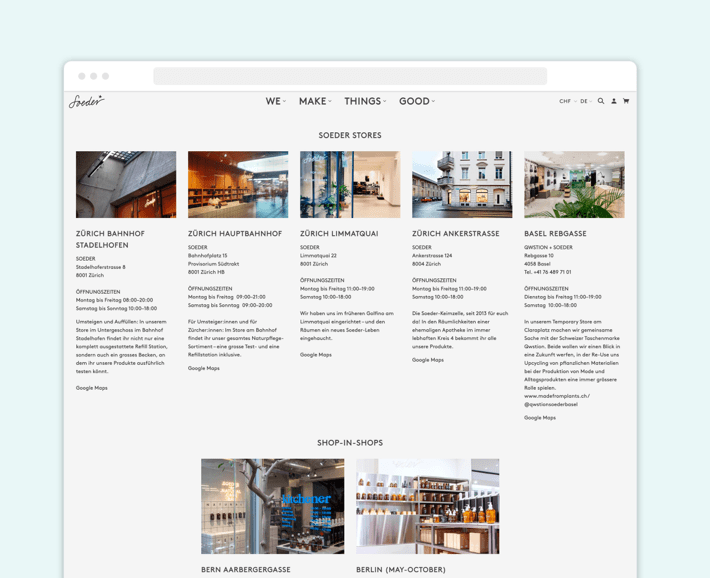Click the QWSTION + SOEDER label

(548, 247)
